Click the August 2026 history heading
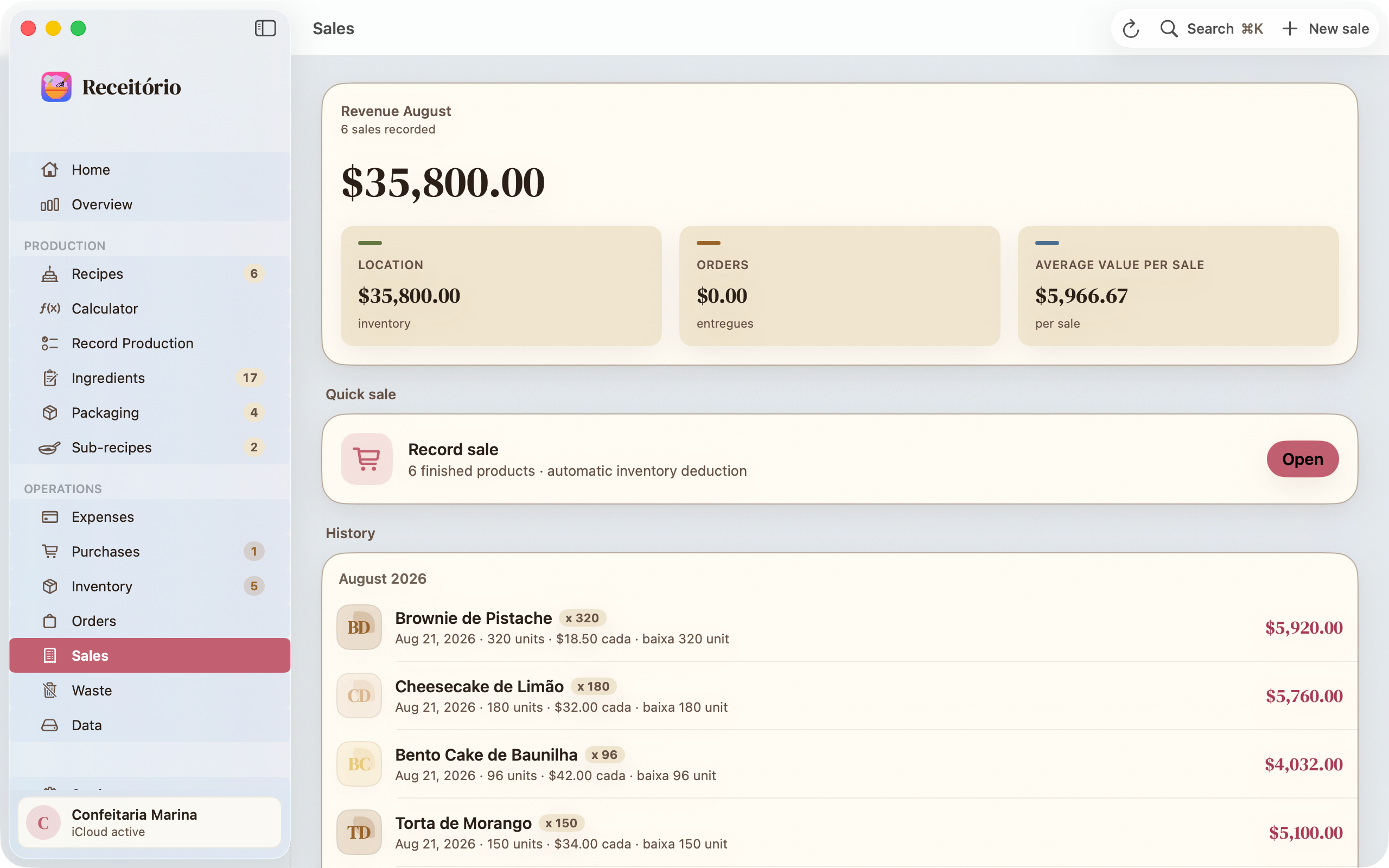This screenshot has width=1389, height=868. (x=383, y=578)
